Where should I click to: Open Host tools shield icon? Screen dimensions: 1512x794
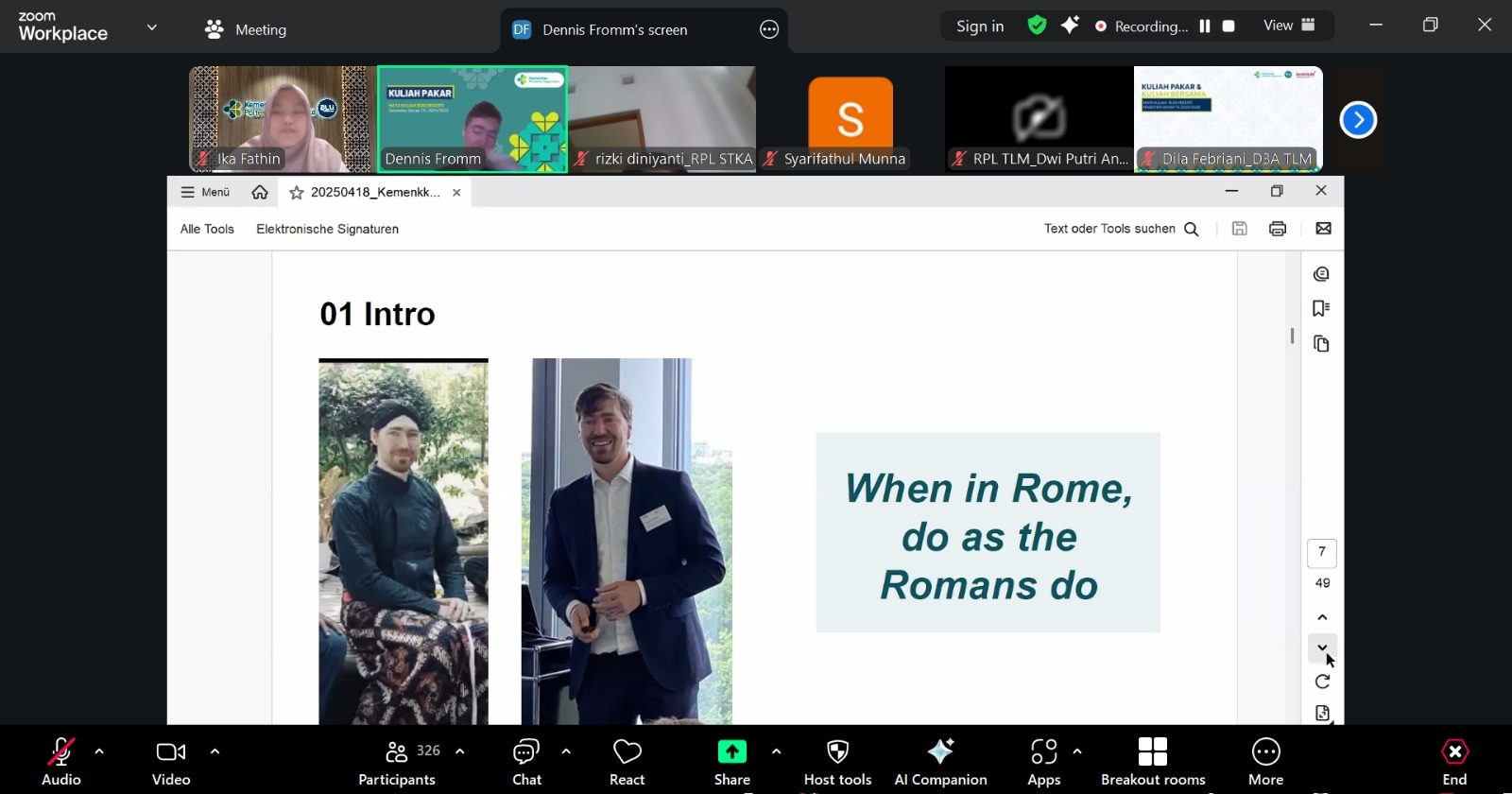click(837, 761)
